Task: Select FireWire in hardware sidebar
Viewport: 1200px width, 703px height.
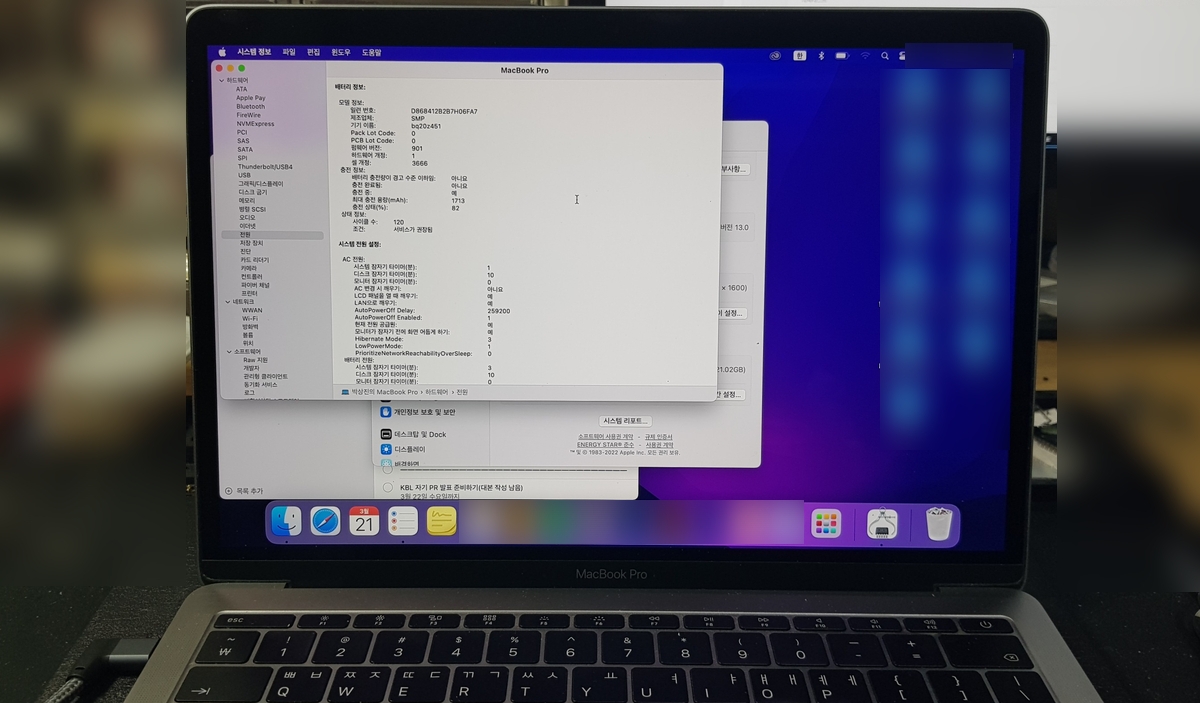Action: coord(249,115)
